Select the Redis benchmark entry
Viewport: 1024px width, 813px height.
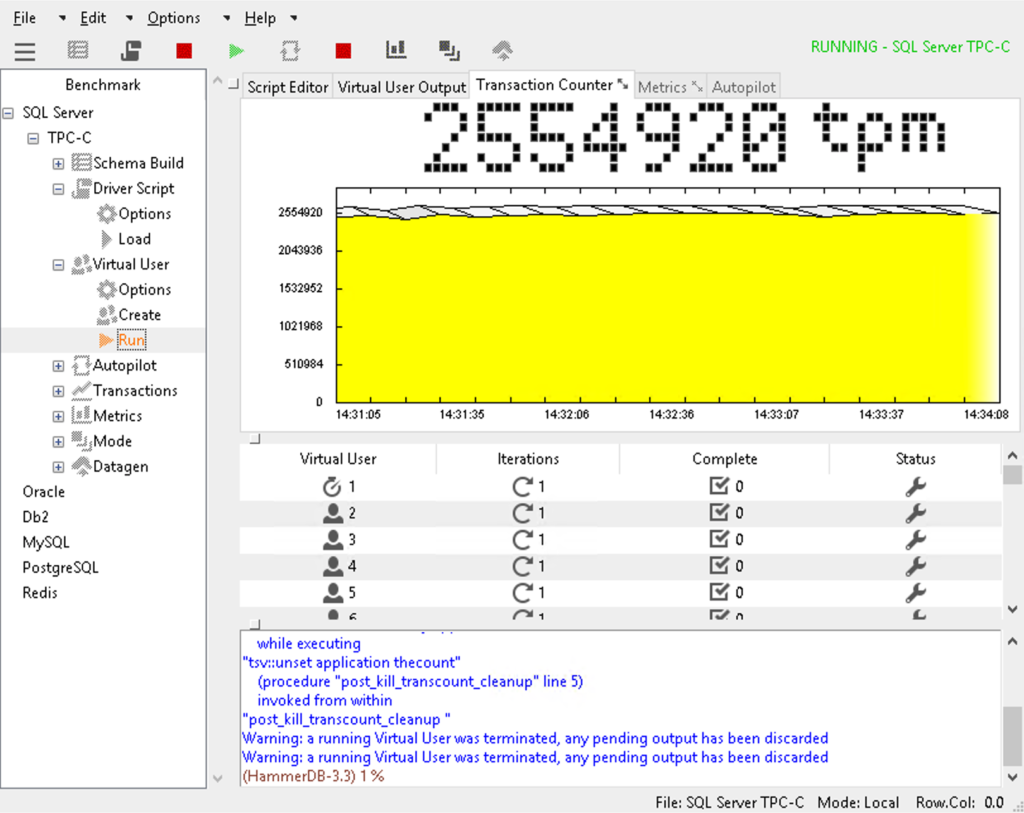point(40,593)
